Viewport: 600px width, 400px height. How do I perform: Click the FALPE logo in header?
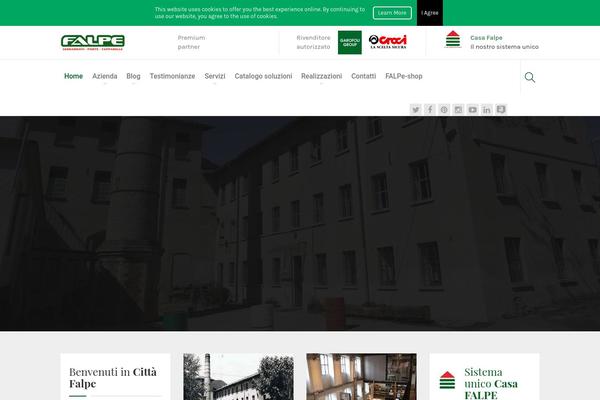tap(93, 42)
